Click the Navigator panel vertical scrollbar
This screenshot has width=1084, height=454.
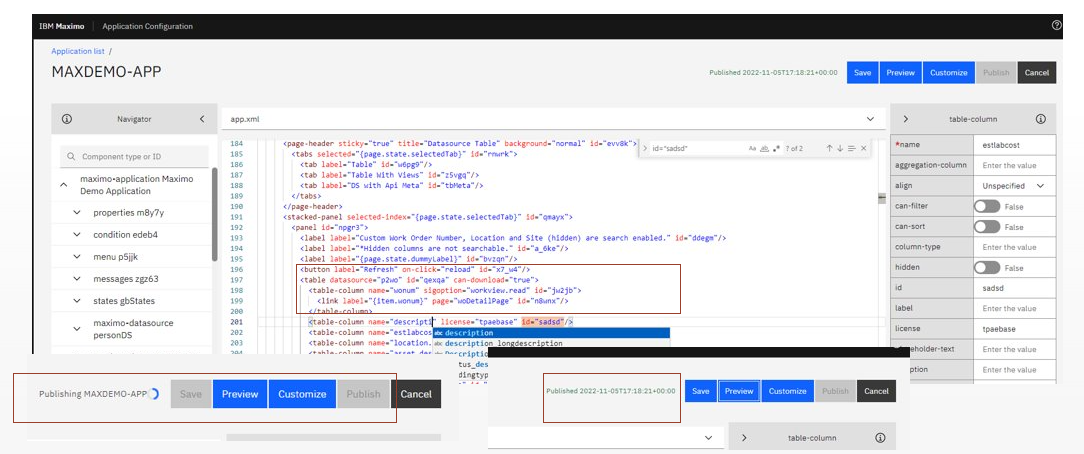215,214
